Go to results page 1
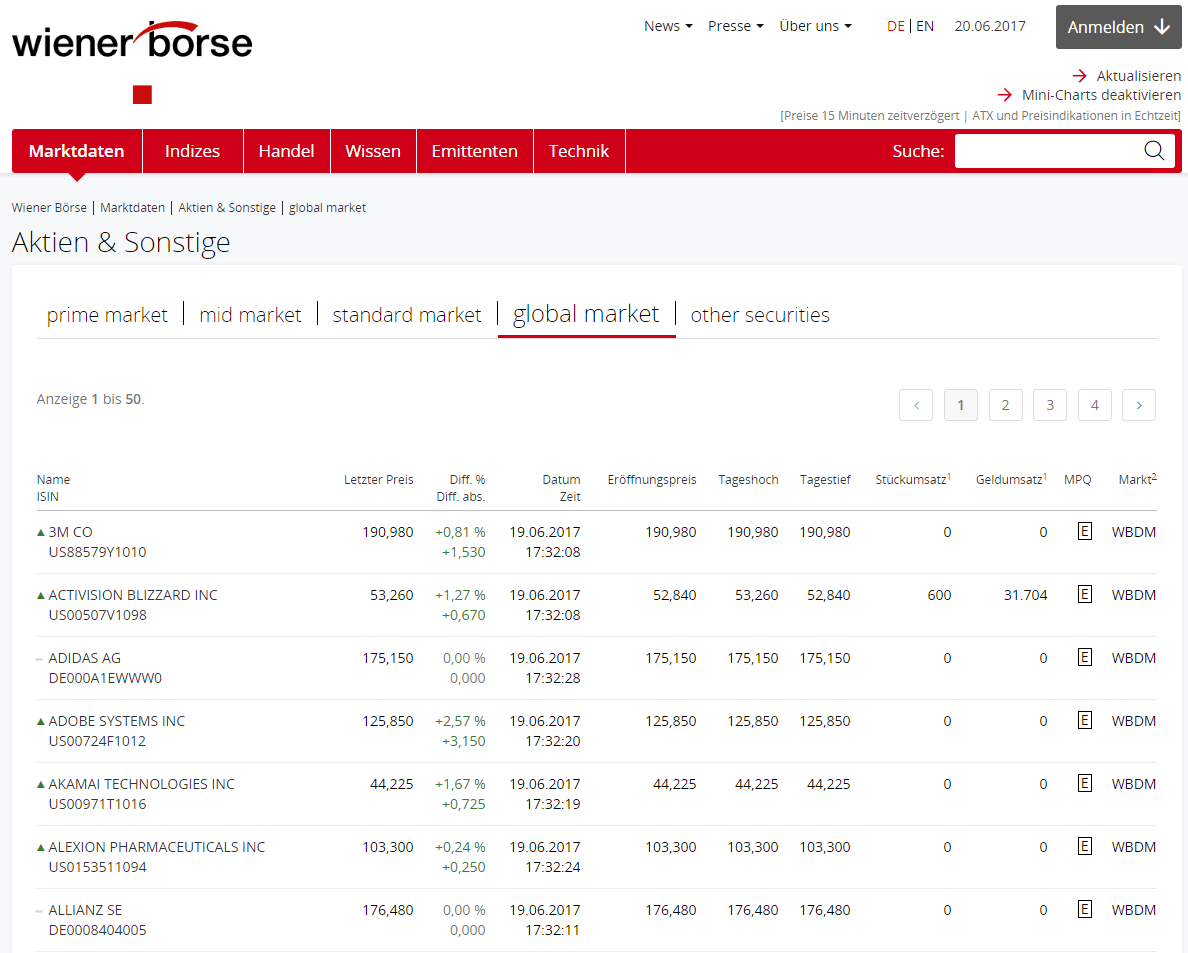Image resolution: width=1188 pixels, height=953 pixels. pyautogui.click(x=961, y=405)
